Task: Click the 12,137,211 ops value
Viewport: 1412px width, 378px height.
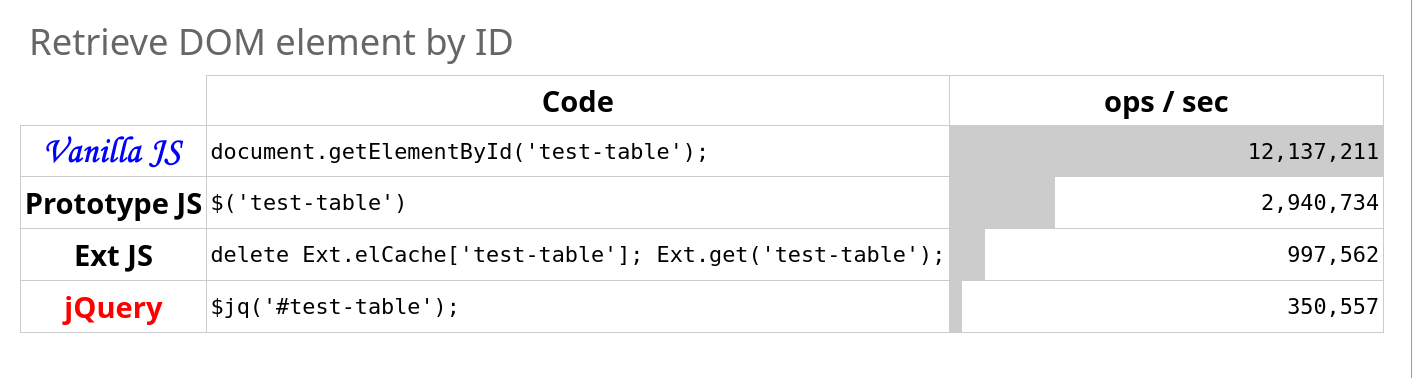Action: 1313,152
